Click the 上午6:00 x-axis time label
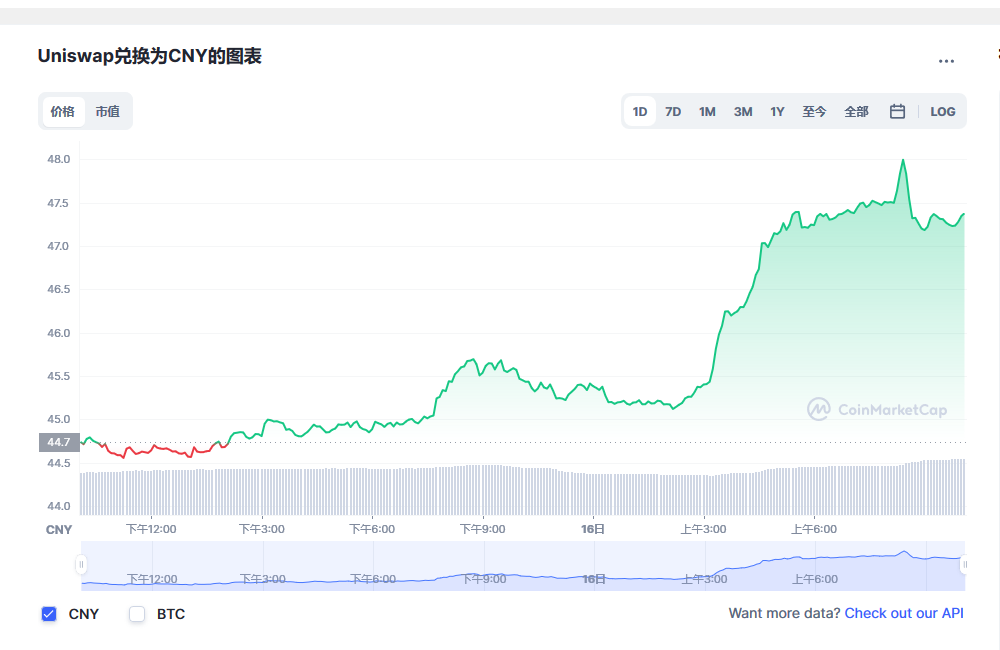 (x=814, y=529)
